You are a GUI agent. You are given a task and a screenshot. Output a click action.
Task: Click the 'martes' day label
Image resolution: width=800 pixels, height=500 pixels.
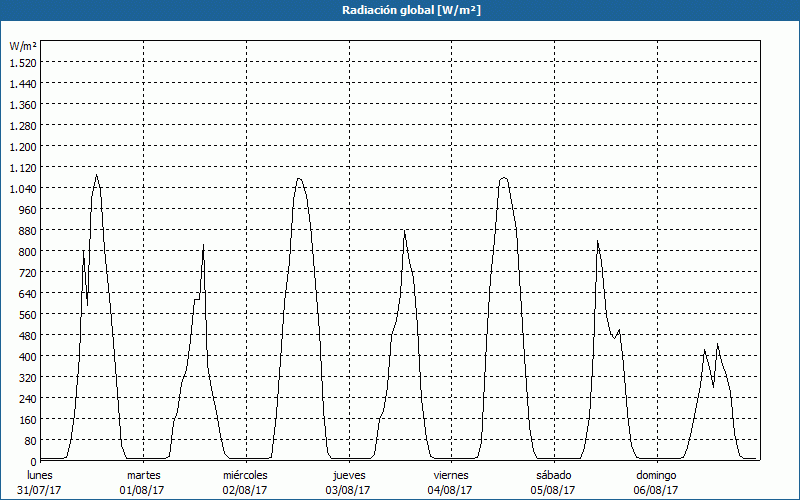(x=143, y=475)
